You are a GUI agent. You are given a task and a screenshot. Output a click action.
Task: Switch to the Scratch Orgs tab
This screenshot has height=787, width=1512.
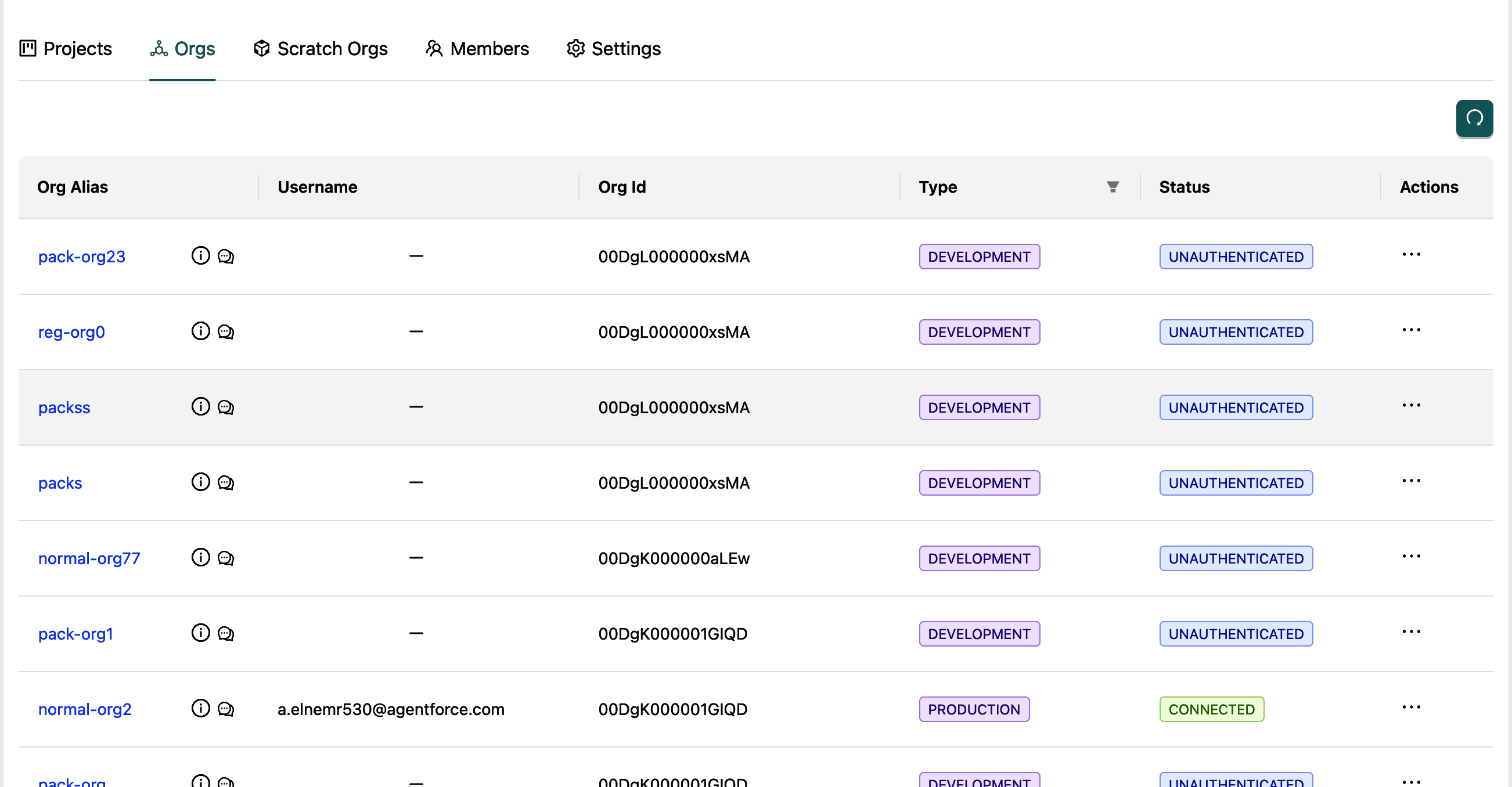click(x=321, y=49)
